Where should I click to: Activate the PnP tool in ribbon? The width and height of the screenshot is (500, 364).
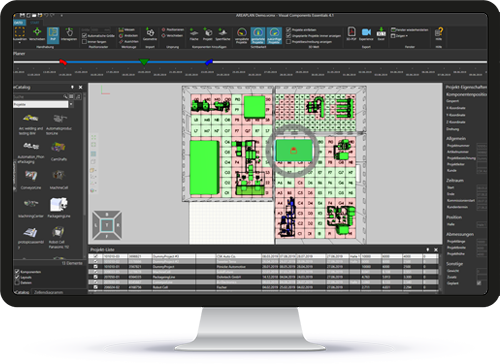pyautogui.click(x=53, y=34)
